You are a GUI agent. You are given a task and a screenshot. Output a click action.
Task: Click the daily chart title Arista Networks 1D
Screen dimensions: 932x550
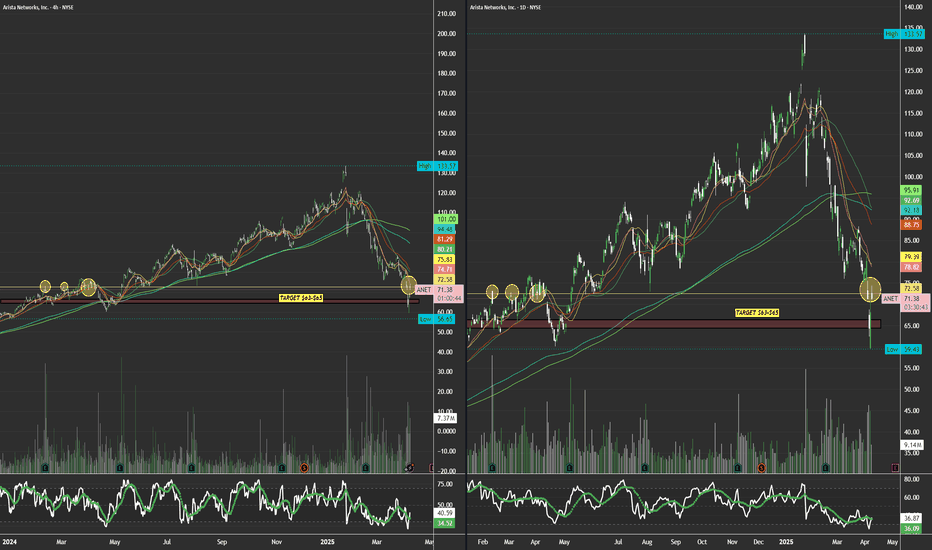pos(506,7)
